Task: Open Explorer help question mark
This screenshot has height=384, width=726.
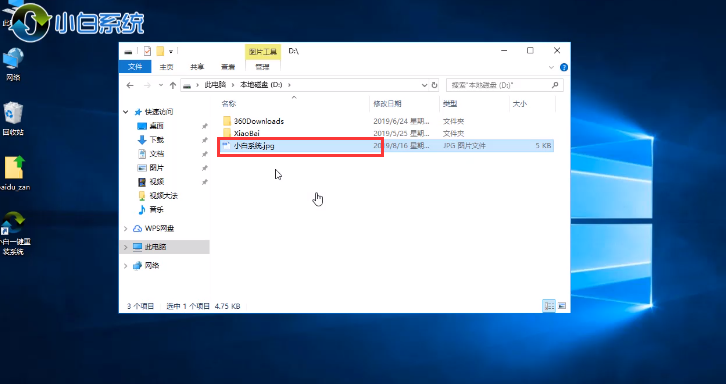Action: coord(563,67)
